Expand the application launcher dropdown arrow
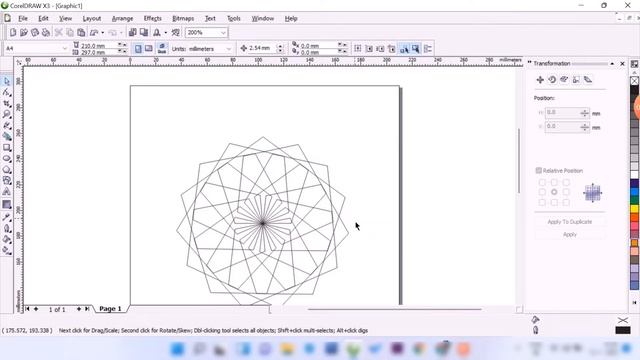640x360 pixels. pyautogui.click(x=166, y=33)
